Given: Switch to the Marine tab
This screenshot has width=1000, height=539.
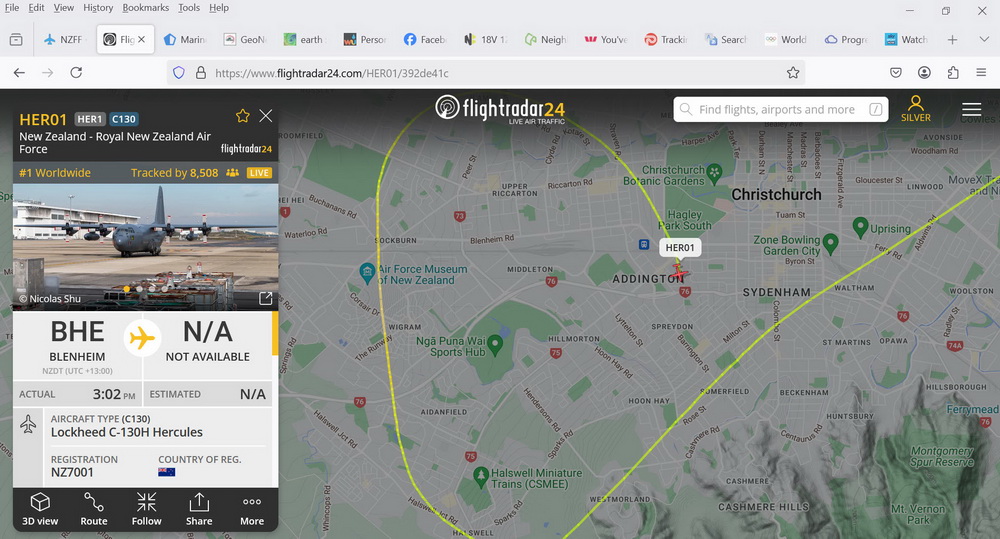Looking at the screenshot, I should tap(186, 40).
